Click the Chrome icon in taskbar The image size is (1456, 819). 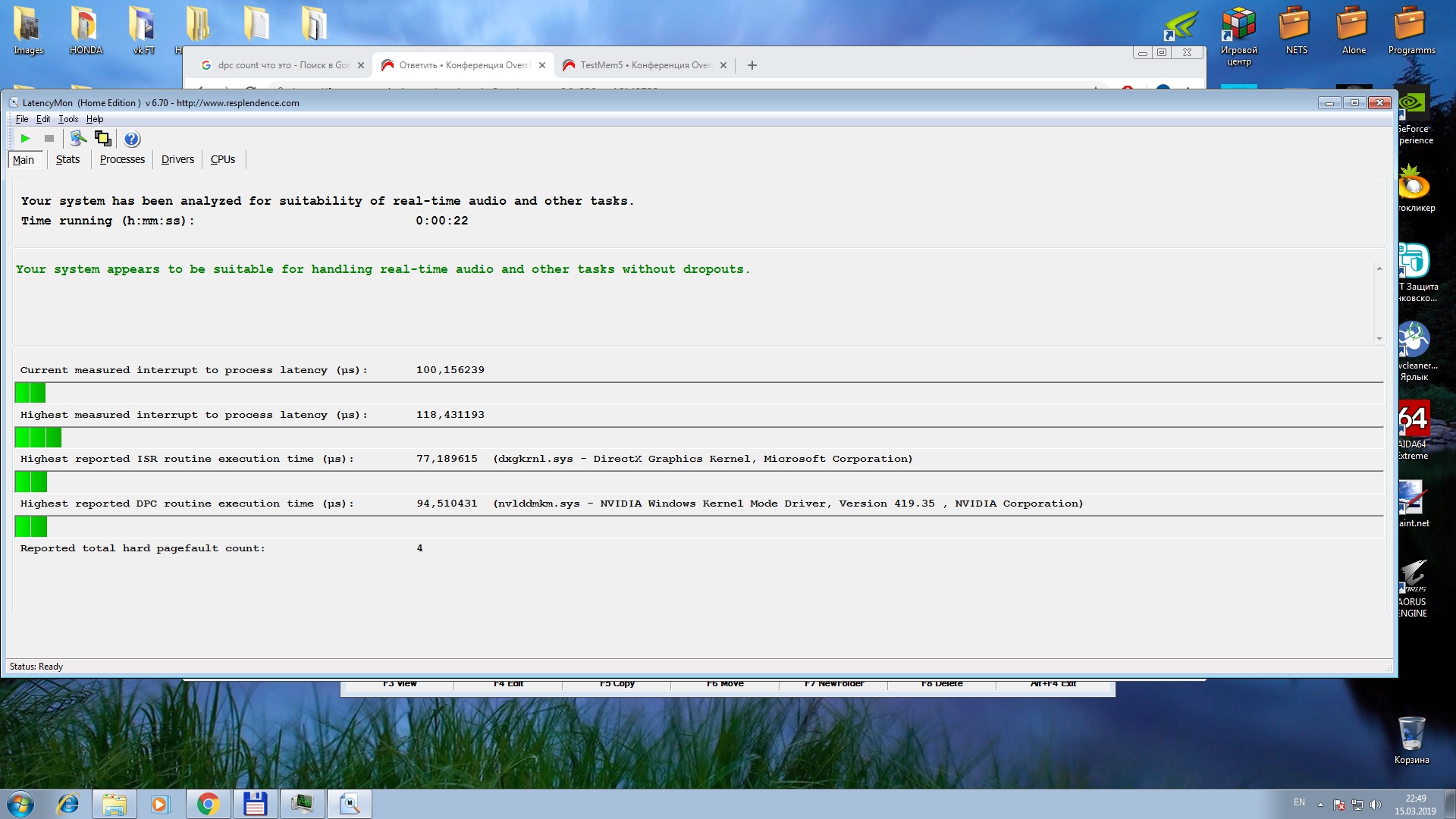tap(208, 804)
